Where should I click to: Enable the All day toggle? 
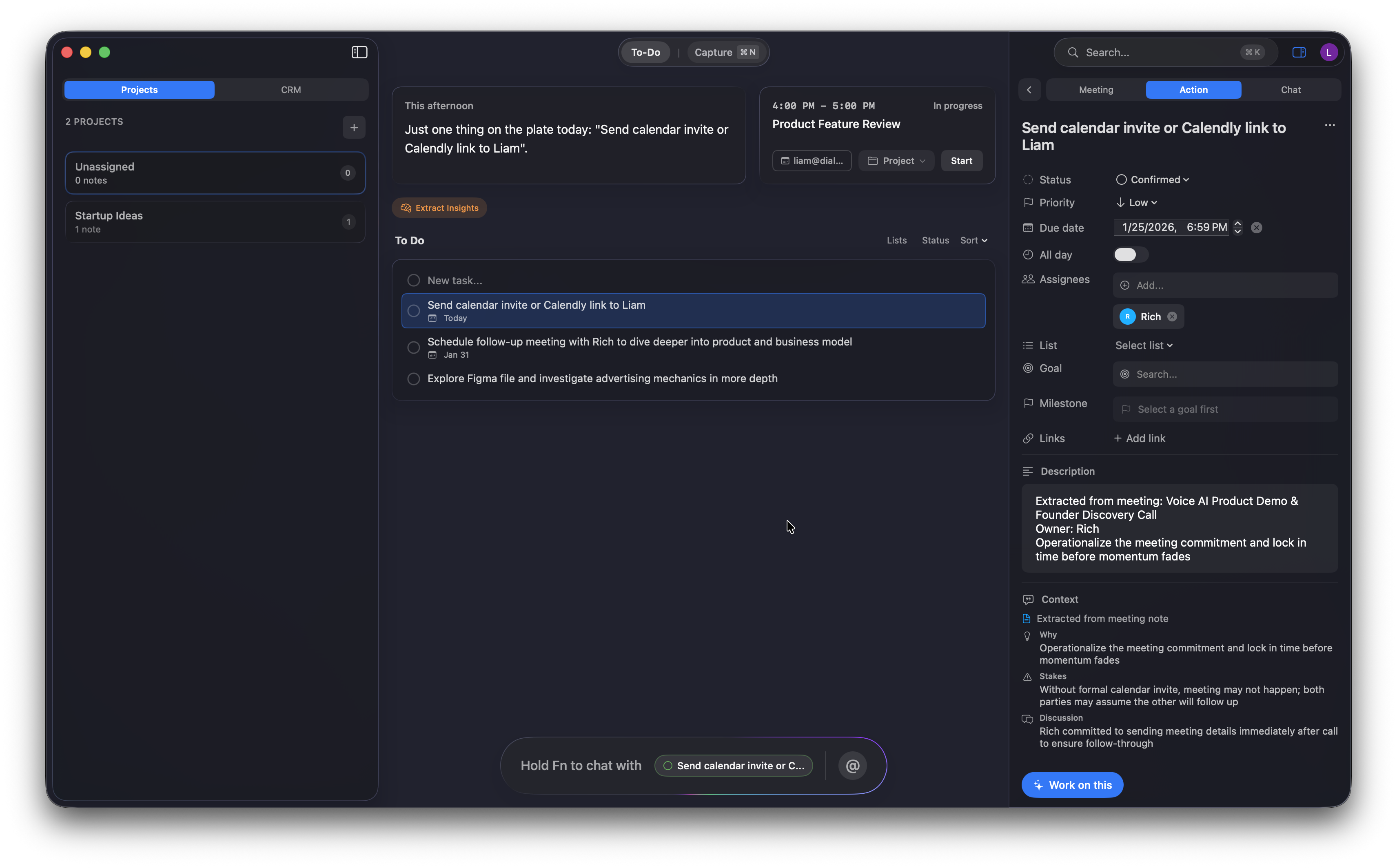tap(1130, 255)
